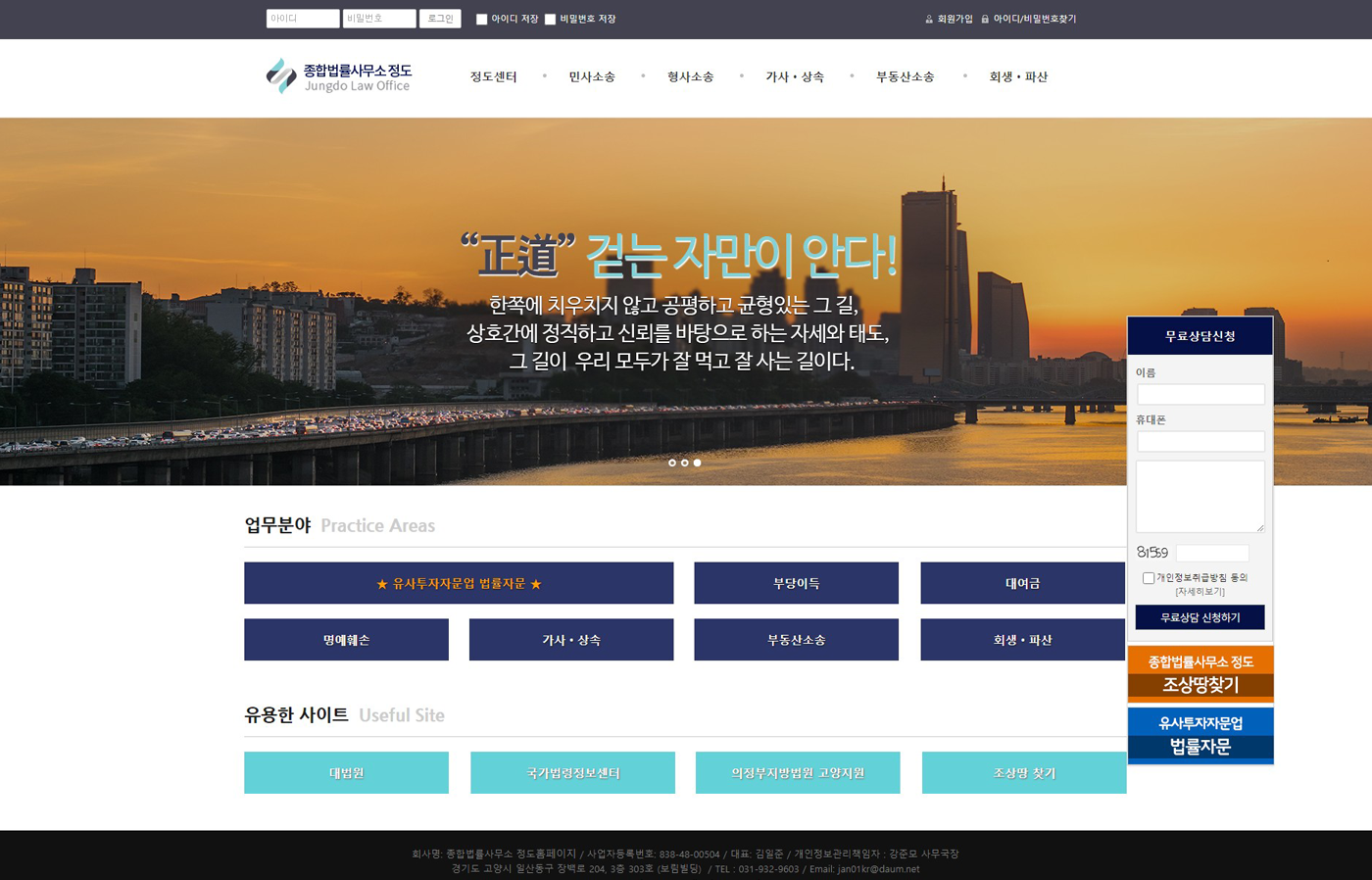1372x880 pixels.
Task: Select the first carousel slide dot
Action: 672,463
